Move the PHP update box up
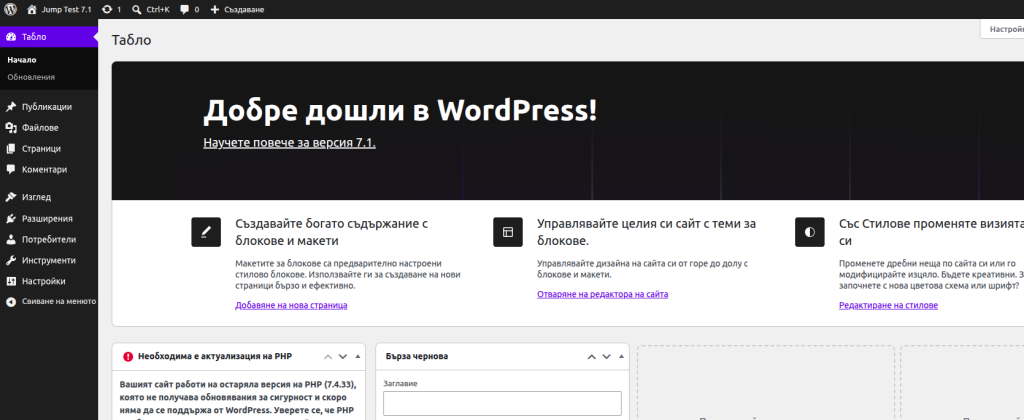The height and width of the screenshot is (420, 1024). tap(328, 357)
